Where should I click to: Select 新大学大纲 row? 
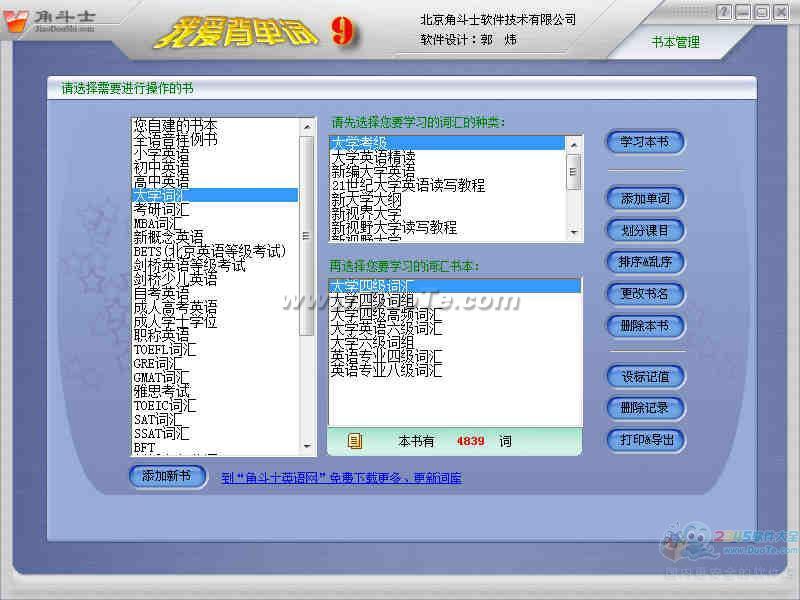tap(447, 199)
